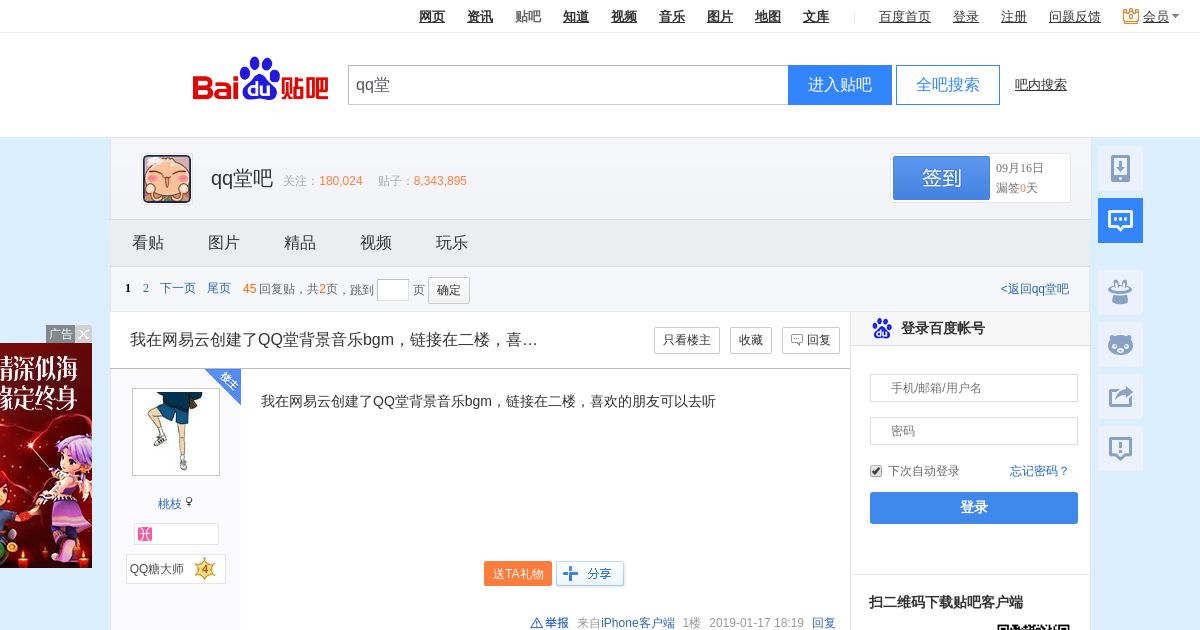Open the 文库 top nav link
The width and height of the screenshot is (1200, 630).
pyautogui.click(x=816, y=16)
